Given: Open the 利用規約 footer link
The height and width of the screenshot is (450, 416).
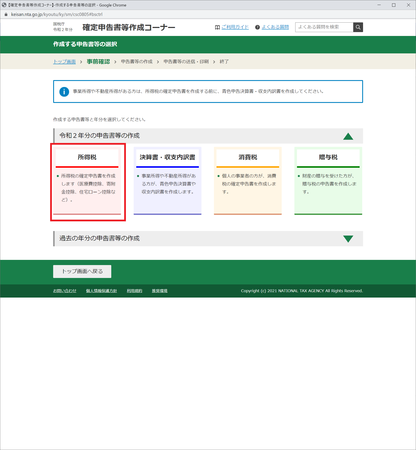Looking at the screenshot, I should point(134,291).
